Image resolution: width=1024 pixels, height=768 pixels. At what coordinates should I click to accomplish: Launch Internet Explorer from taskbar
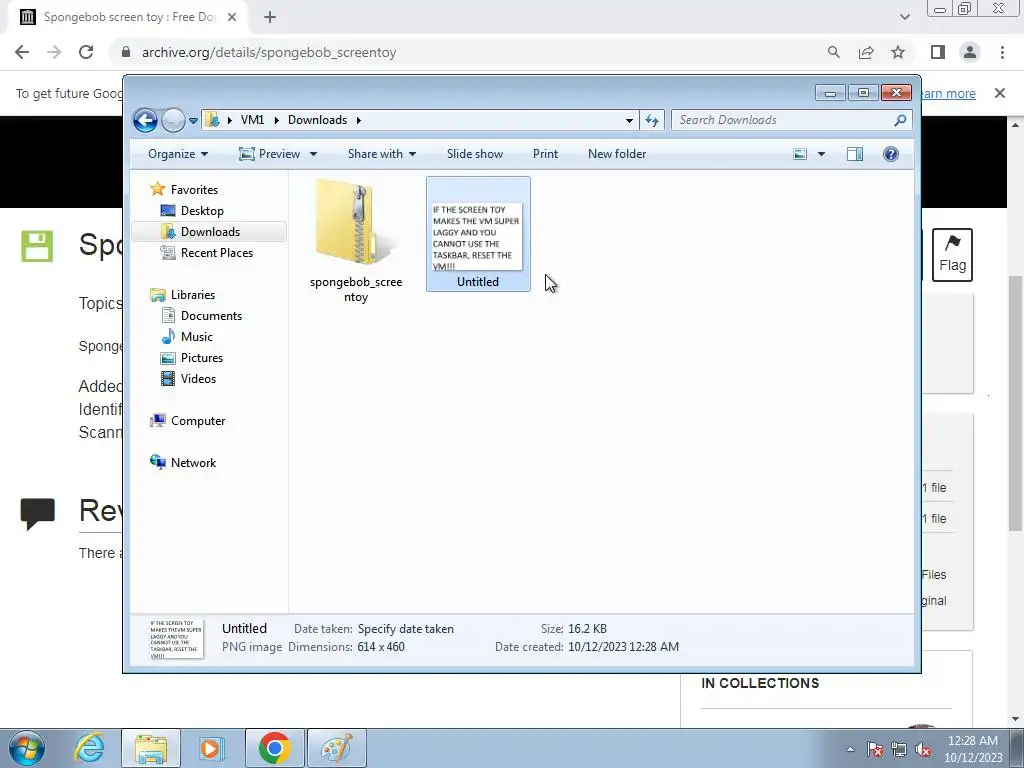(89, 748)
